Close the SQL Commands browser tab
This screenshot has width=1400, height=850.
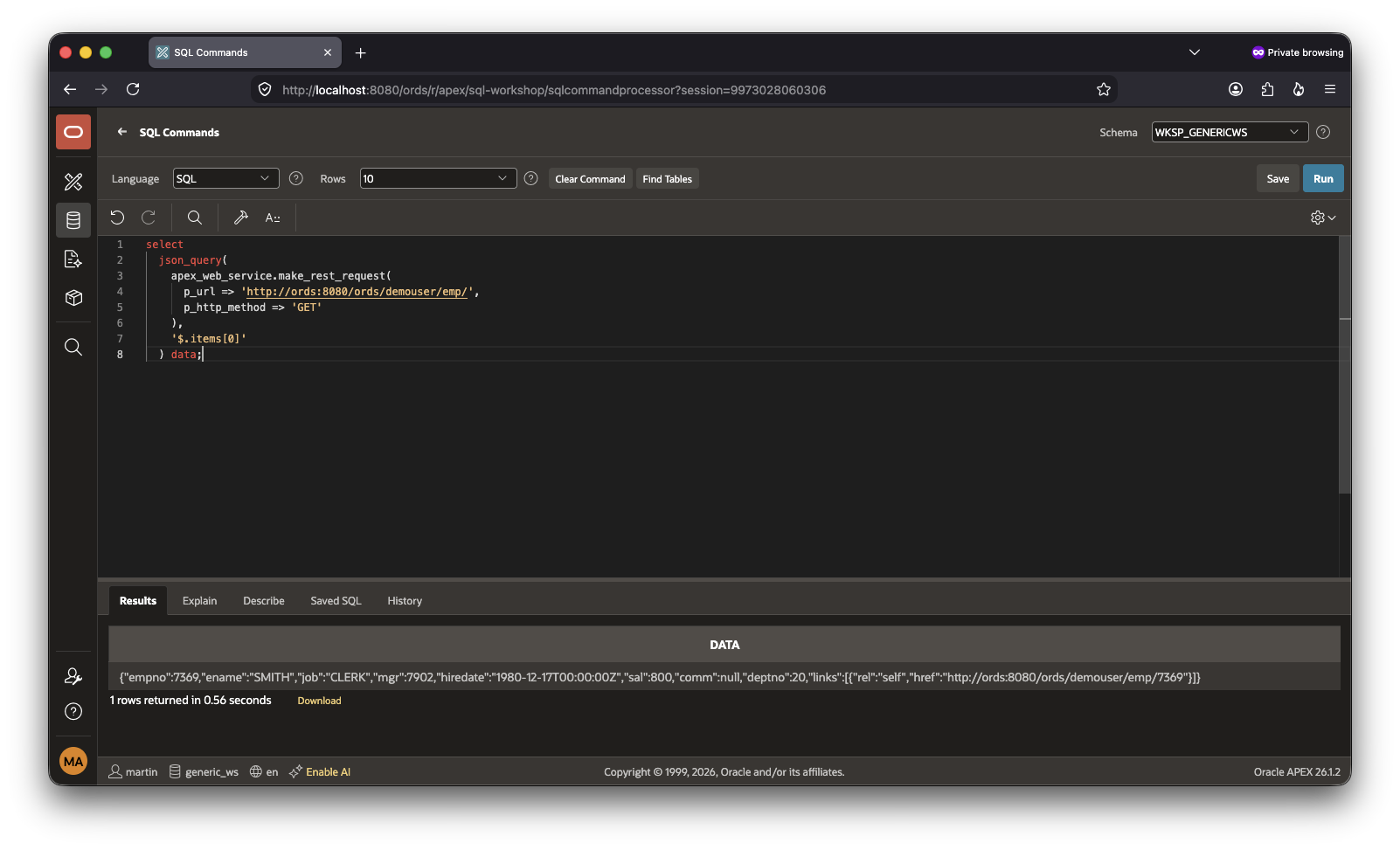pyautogui.click(x=328, y=52)
